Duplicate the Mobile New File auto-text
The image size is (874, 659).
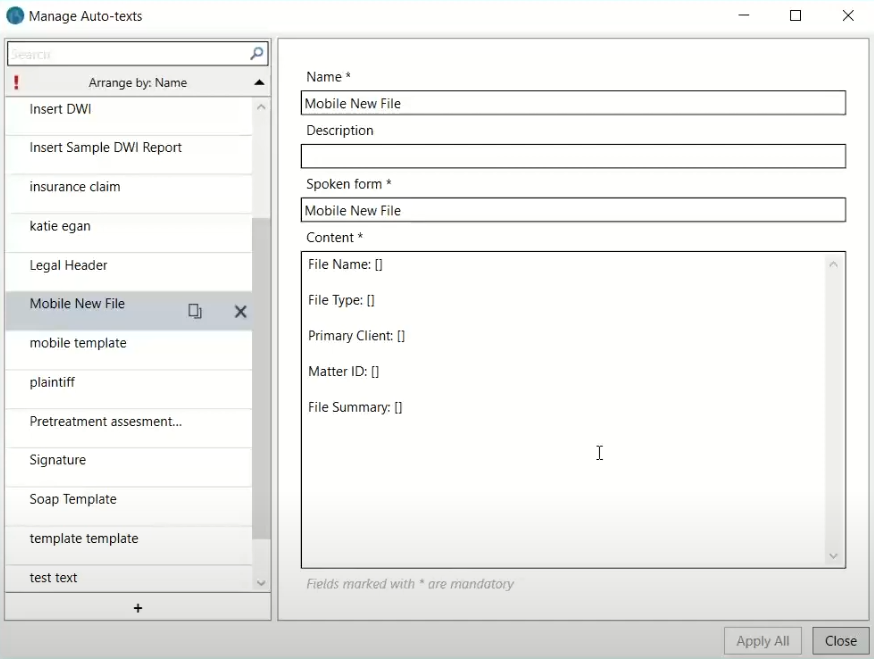click(x=195, y=311)
